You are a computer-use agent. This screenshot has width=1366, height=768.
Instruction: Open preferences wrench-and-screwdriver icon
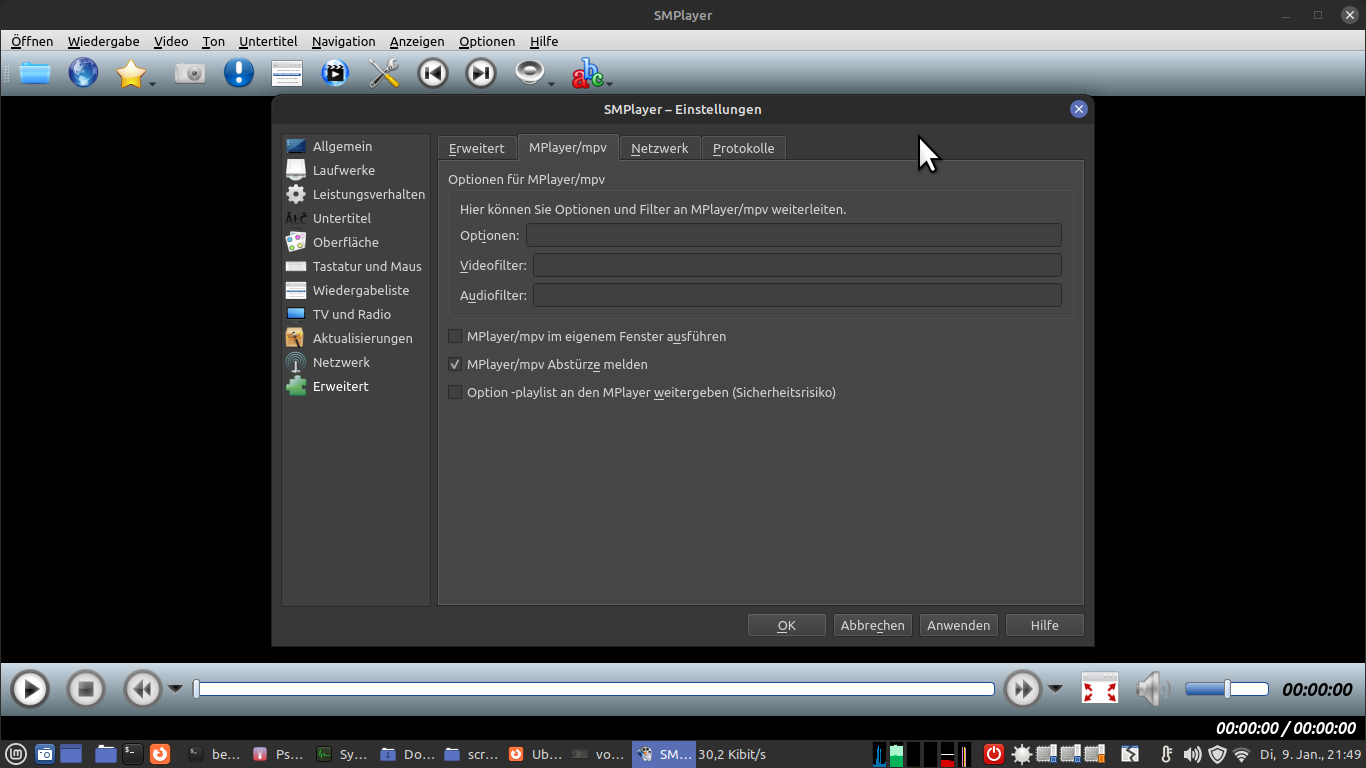[384, 73]
